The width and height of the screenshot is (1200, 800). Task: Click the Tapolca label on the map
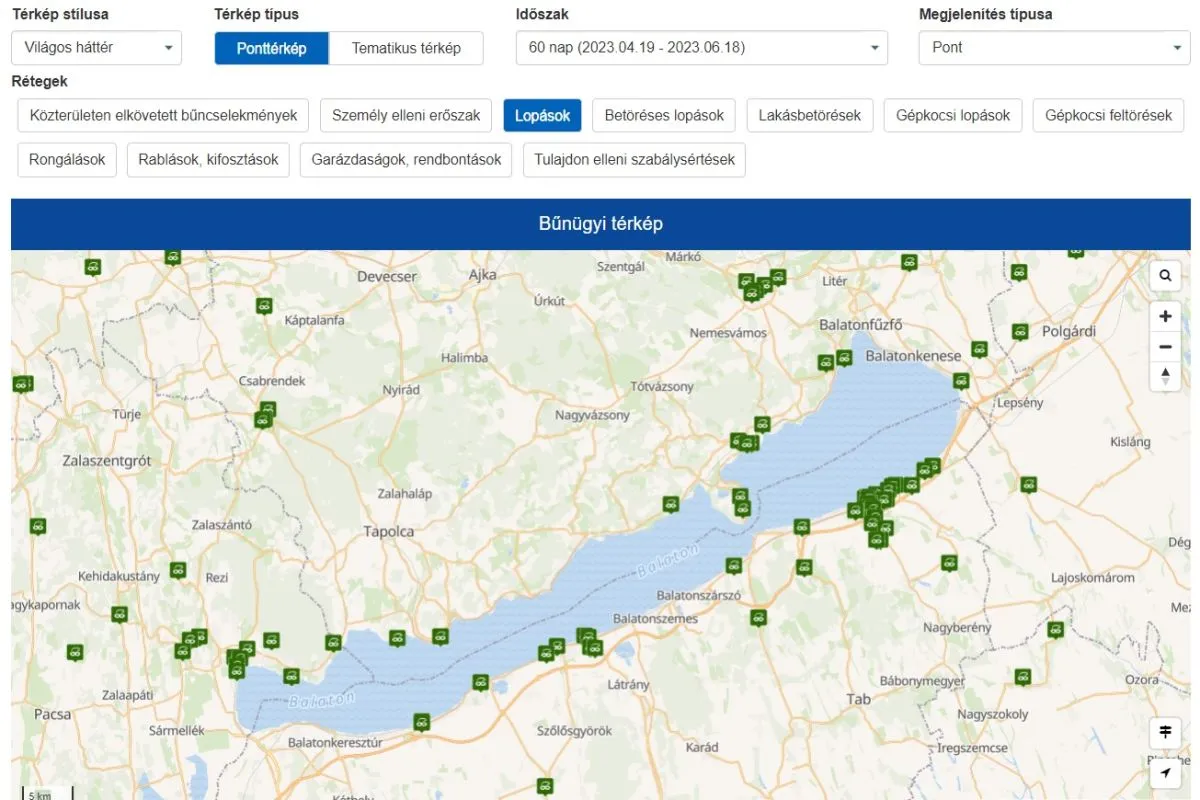(x=388, y=532)
